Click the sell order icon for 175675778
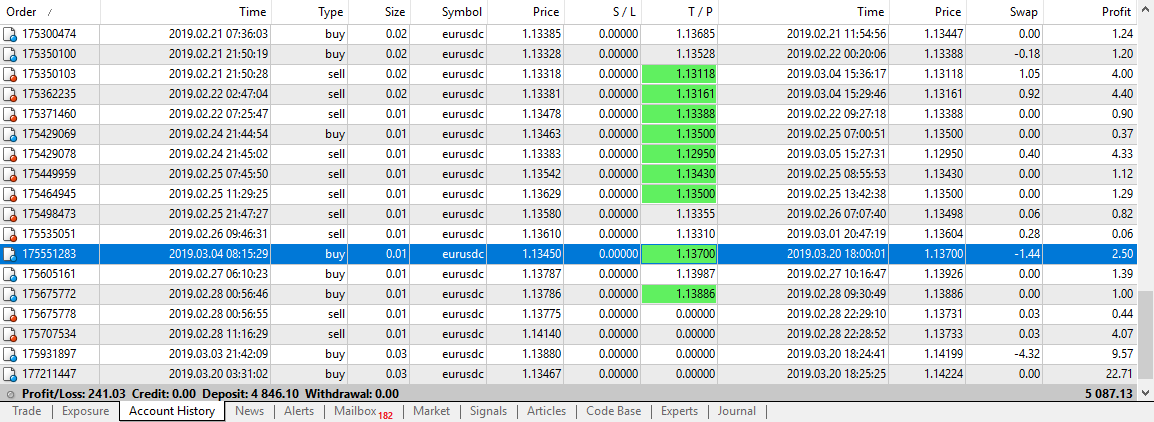The height and width of the screenshot is (422, 1154). click(x=10, y=313)
